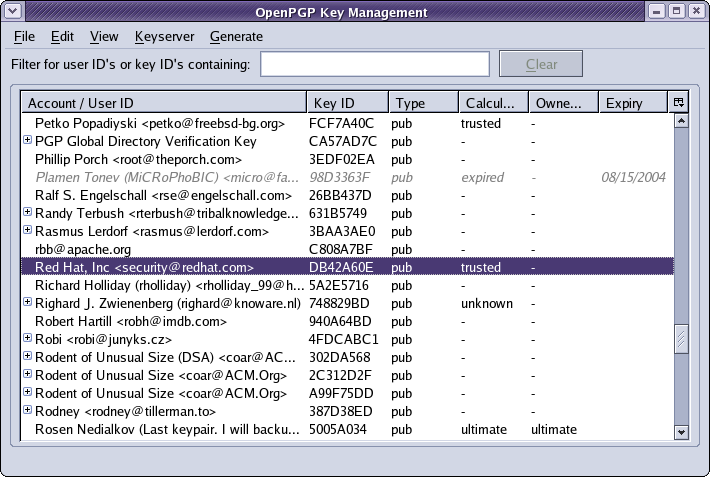
Task: Click 'trusted' on Petko Popadiyski row
Action: tap(481, 123)
